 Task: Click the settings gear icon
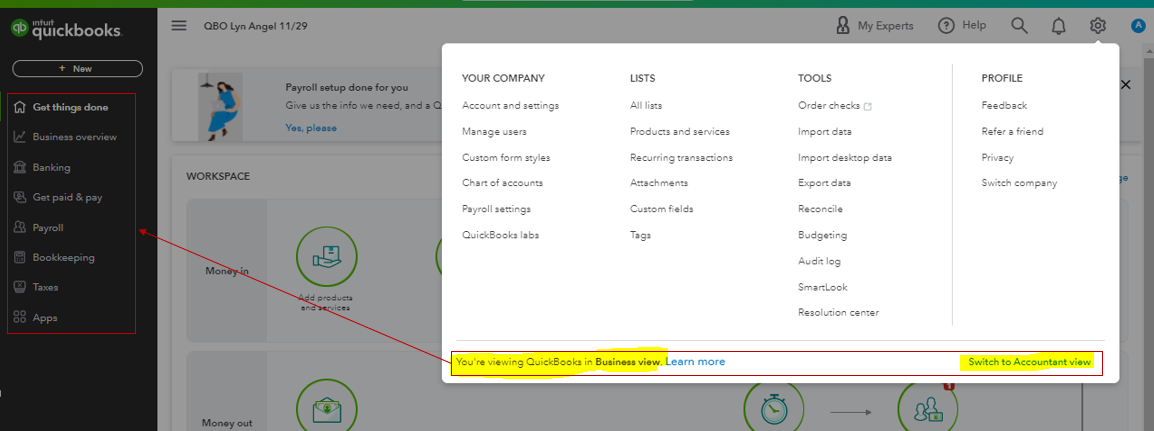(1097, 26)
